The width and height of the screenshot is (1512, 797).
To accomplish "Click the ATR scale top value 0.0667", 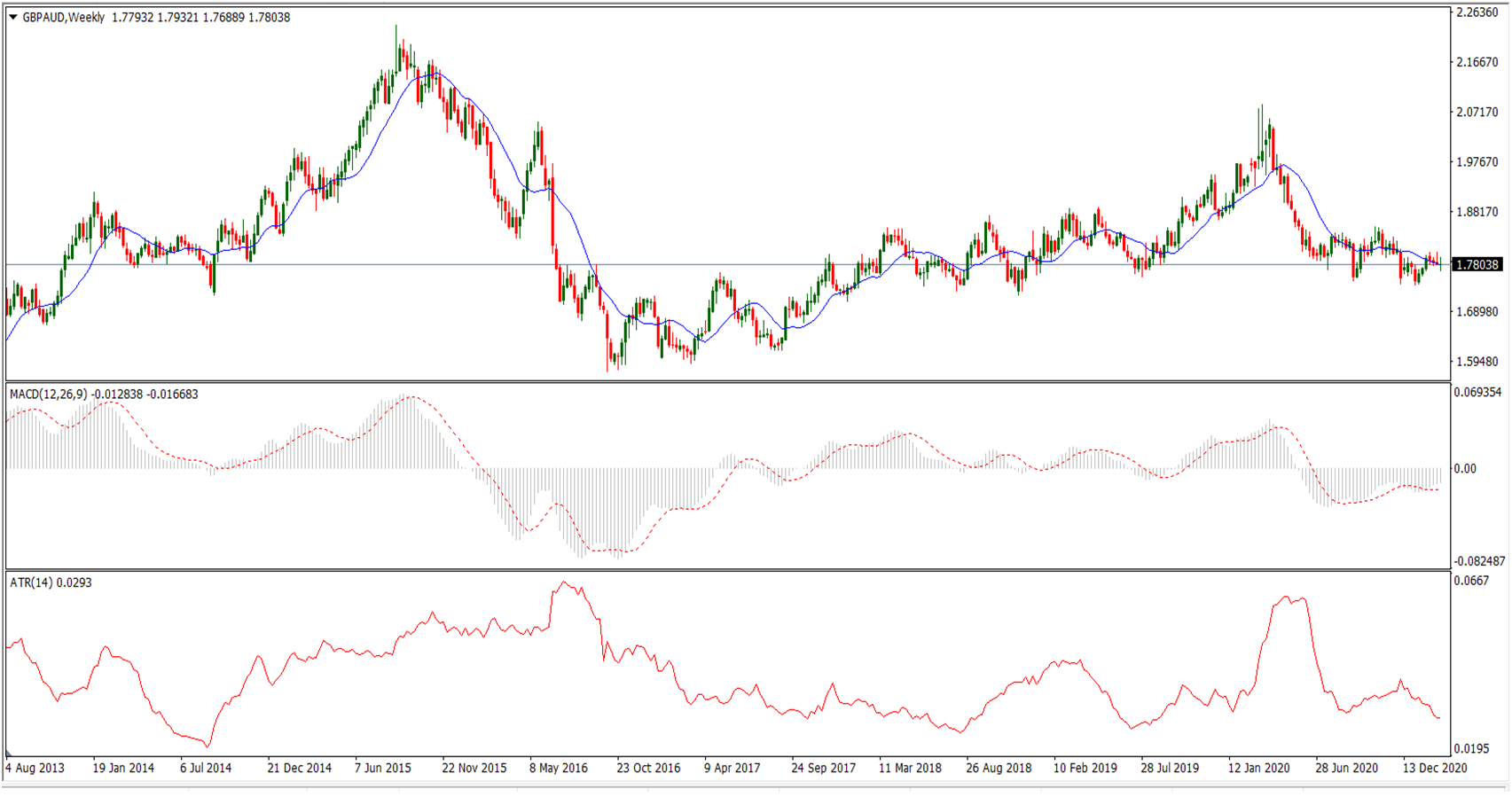I will 1471,581.
